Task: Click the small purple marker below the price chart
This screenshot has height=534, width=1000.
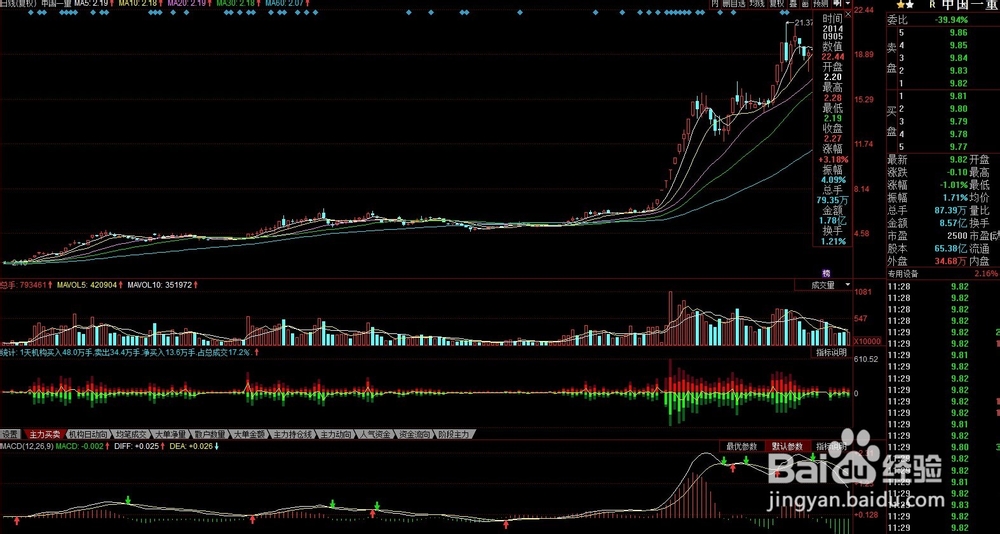Action: click(x=826, y=273)
